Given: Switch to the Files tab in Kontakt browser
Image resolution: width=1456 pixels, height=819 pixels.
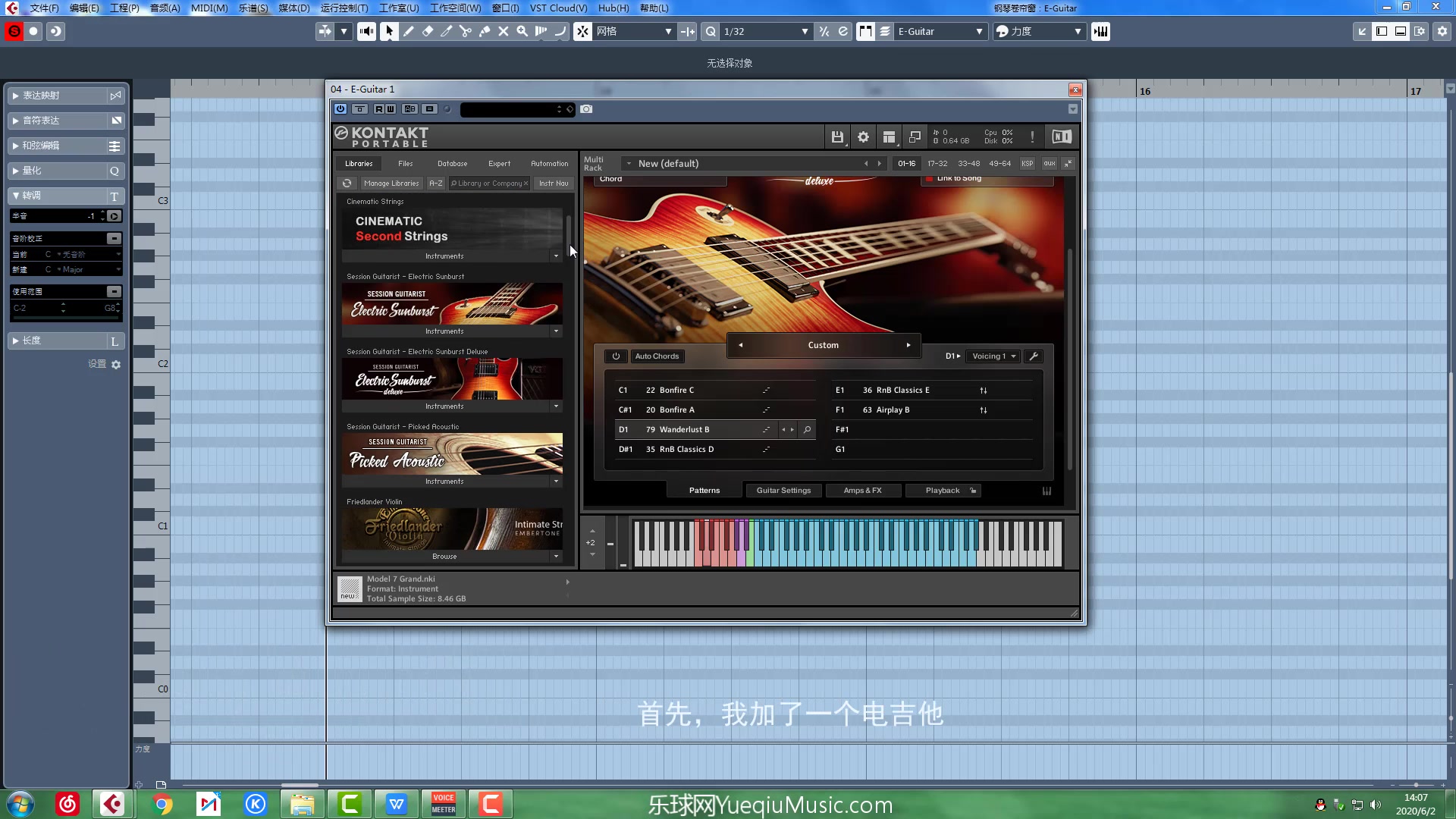Looking at the screenshot, I should [x=406, y=164].
